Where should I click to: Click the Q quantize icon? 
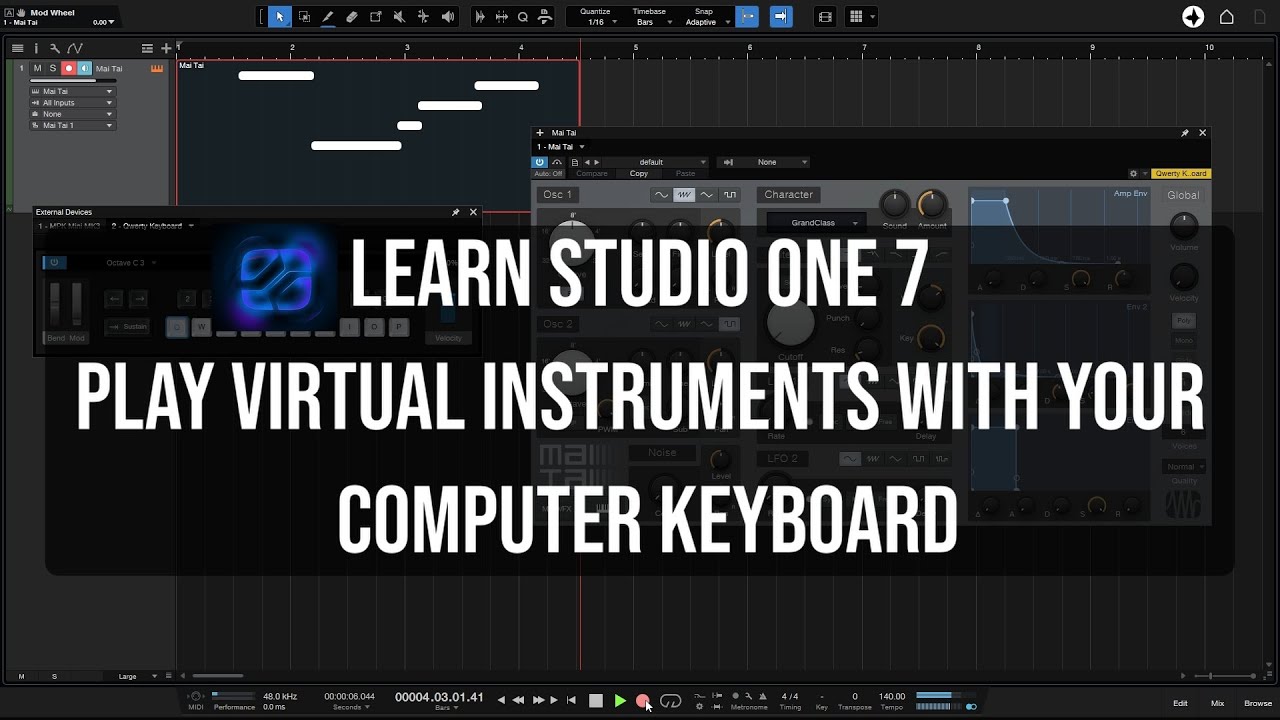[522, 16]
